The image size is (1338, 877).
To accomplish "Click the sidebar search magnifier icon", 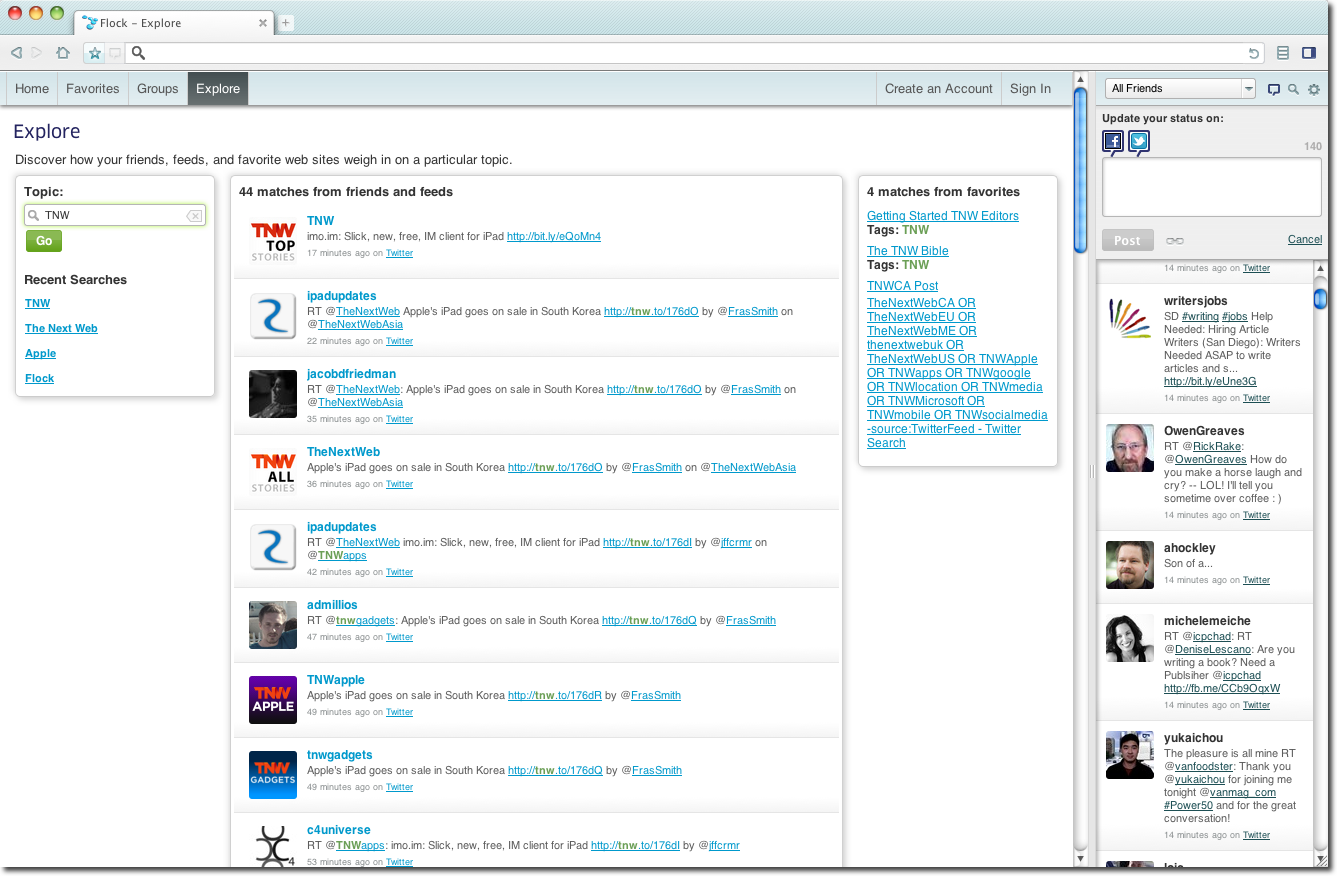I will 1293,89.
